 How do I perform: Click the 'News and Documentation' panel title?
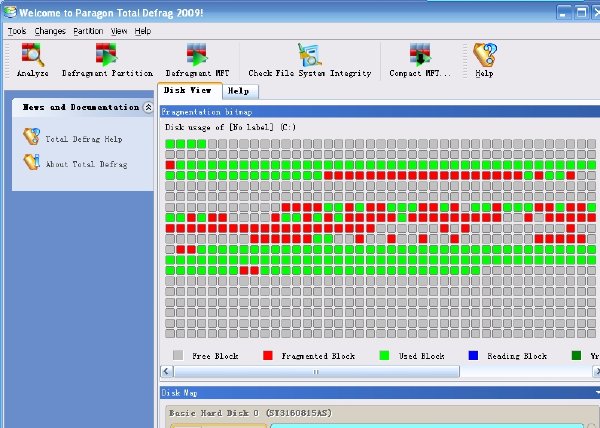[81, 107]
